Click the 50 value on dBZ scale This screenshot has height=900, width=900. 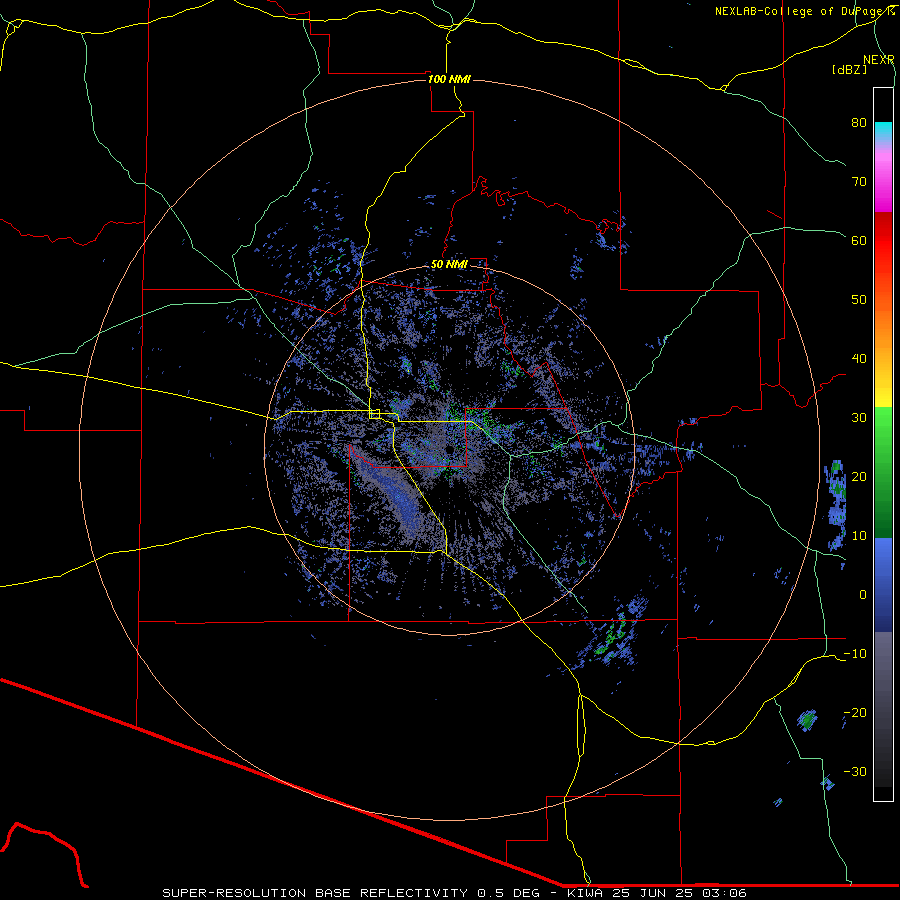(859, 300)
